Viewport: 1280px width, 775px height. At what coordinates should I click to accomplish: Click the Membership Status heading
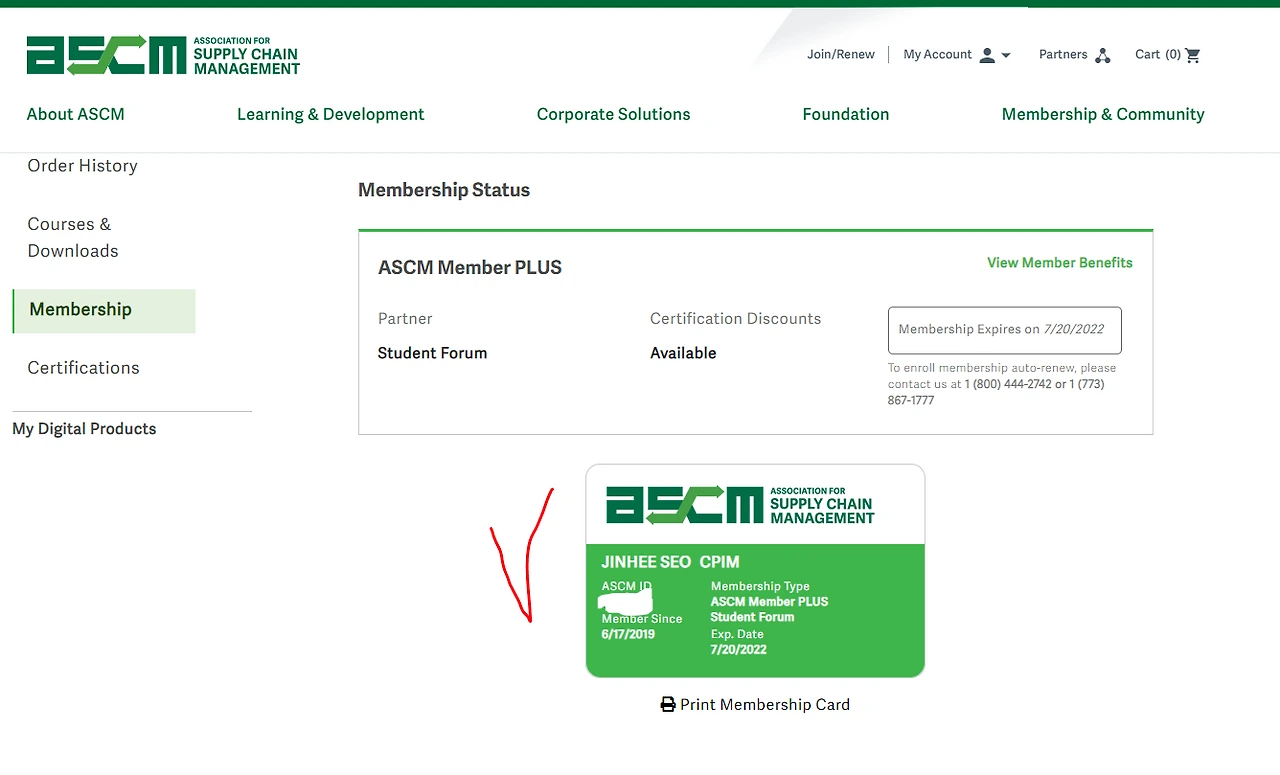pos(444,190)
